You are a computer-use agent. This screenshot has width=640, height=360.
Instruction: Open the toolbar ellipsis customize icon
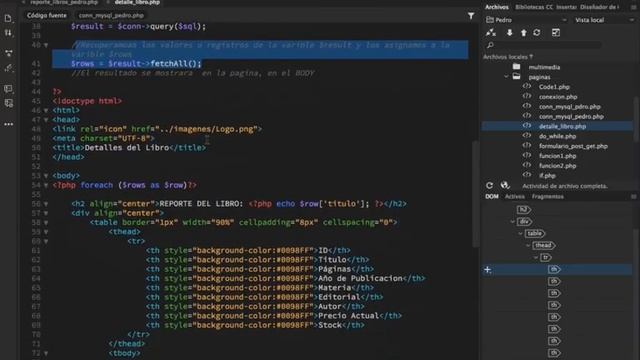(x=8, y=124)
